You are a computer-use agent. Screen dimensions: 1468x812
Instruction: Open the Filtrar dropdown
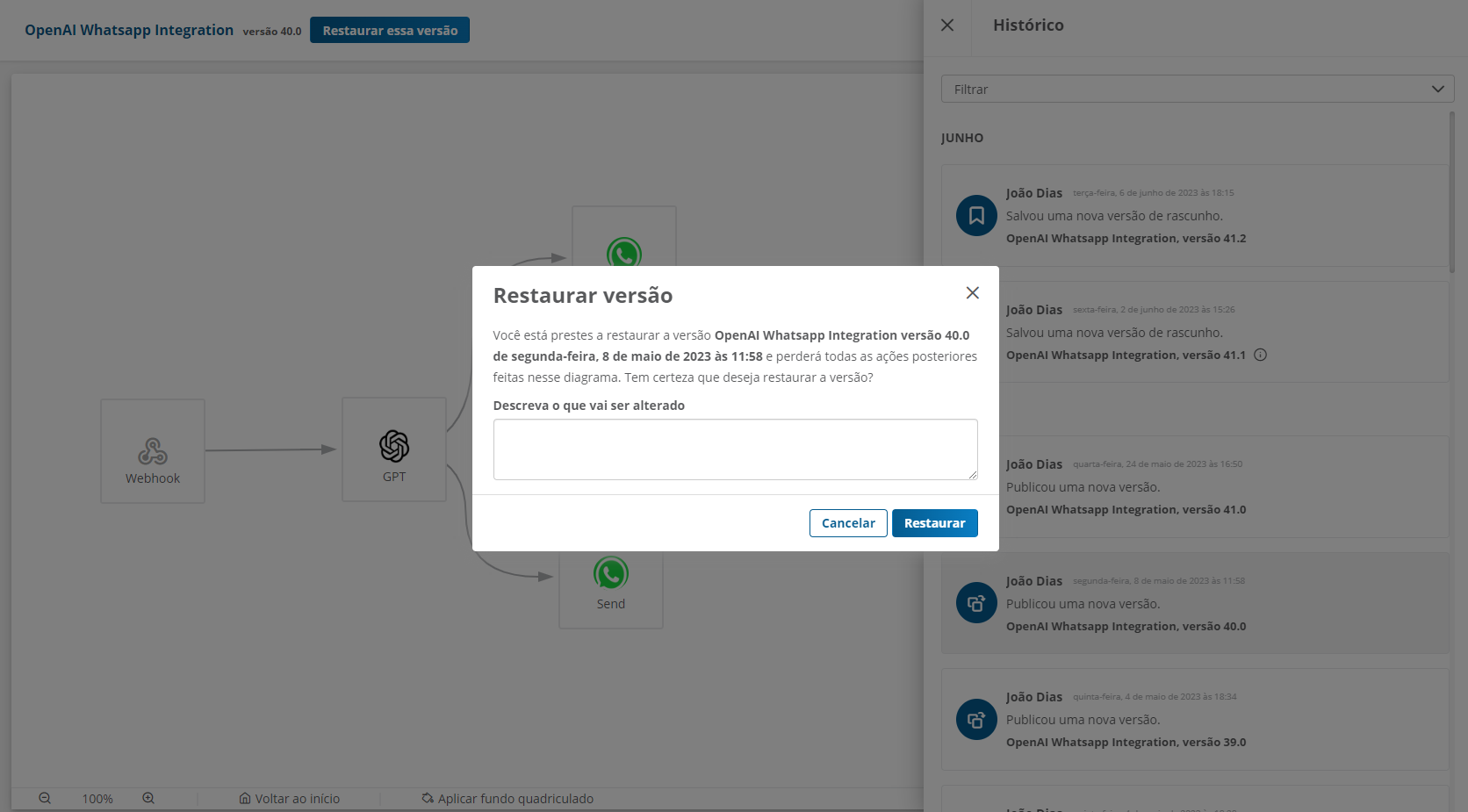1198,89
